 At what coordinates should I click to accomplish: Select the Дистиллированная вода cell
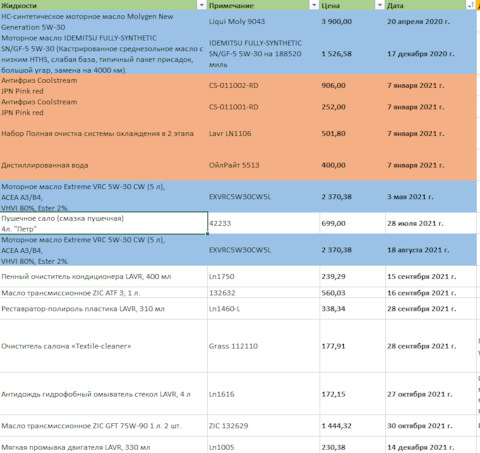(x=103, y=165)
